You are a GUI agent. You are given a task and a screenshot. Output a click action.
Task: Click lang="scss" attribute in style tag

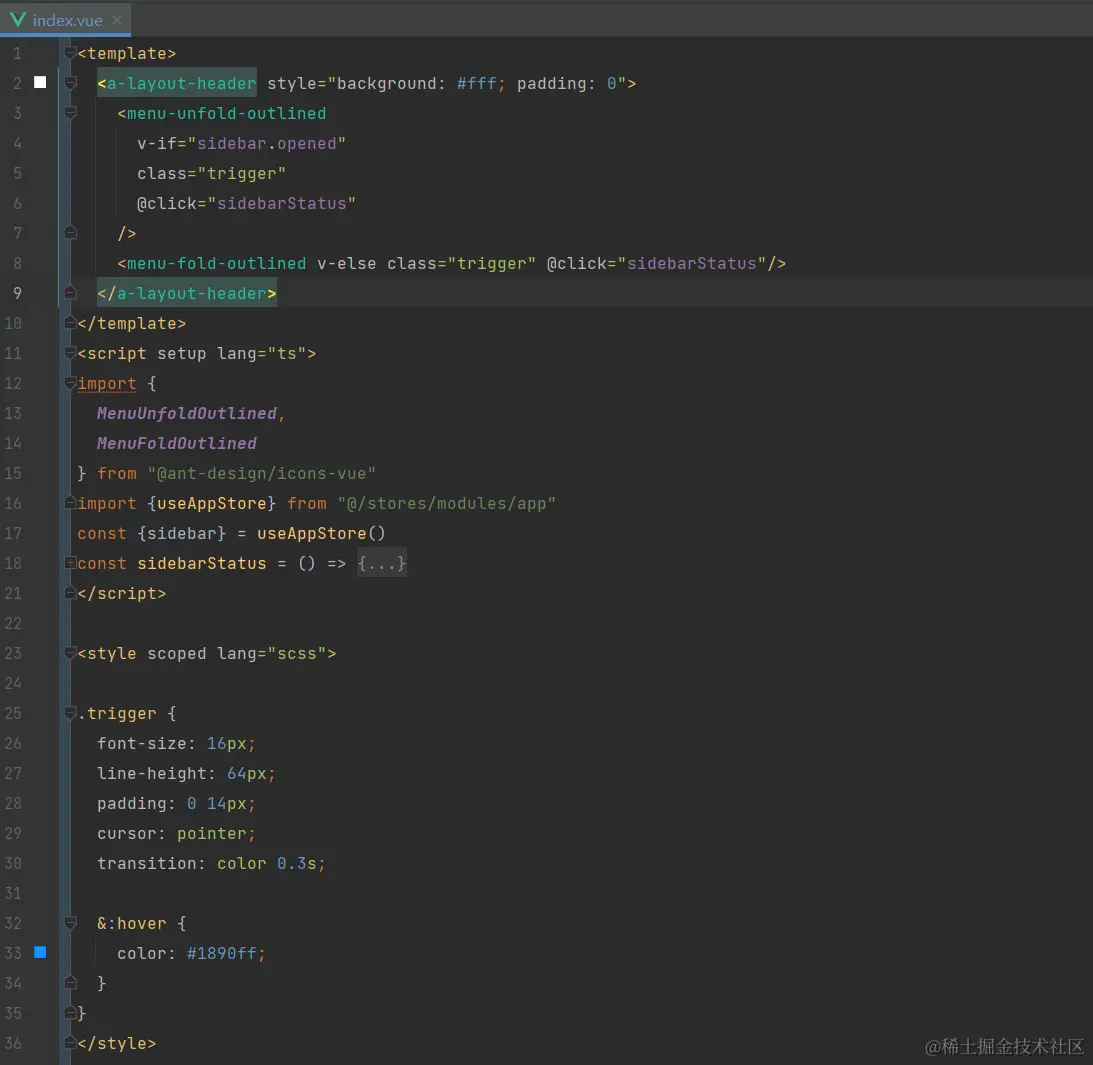271,653
